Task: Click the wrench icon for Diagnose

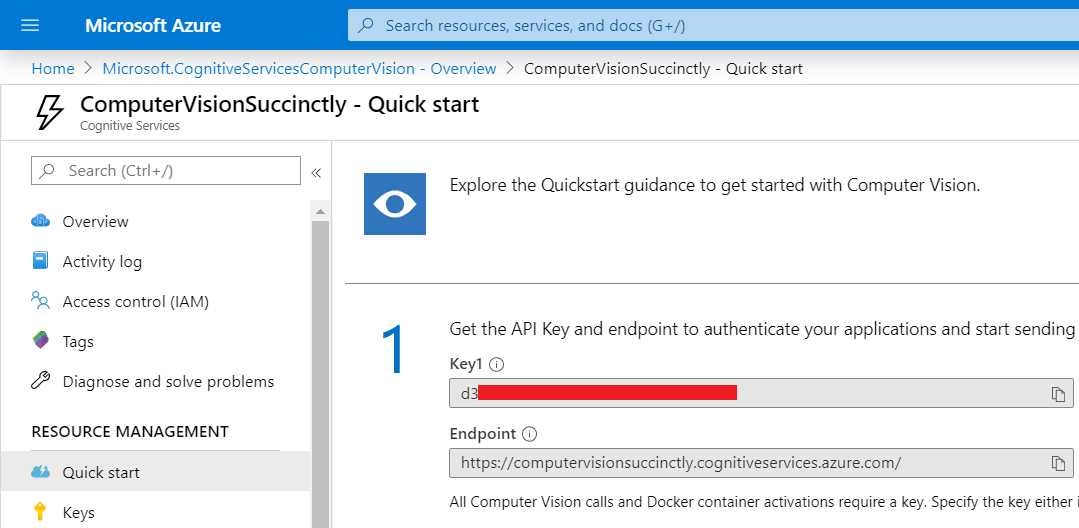Action: pos(41,381)
